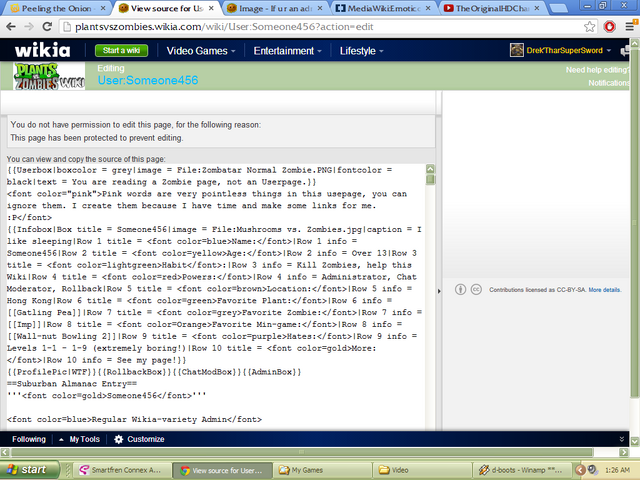Expand the Lifestyle dropdown
The width and height of the screenshot is (640, 480).
click(x=362, y=51)
